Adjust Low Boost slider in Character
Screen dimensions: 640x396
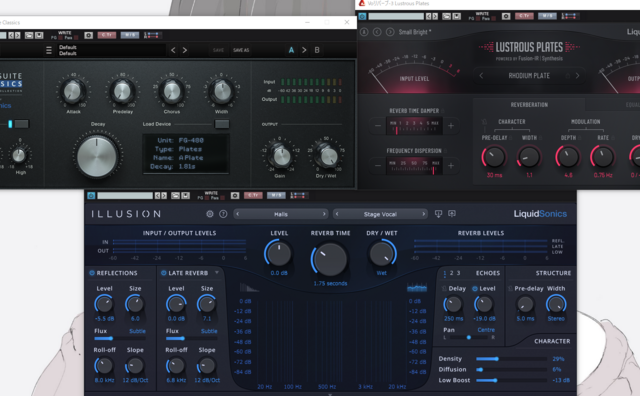[511, 380]
